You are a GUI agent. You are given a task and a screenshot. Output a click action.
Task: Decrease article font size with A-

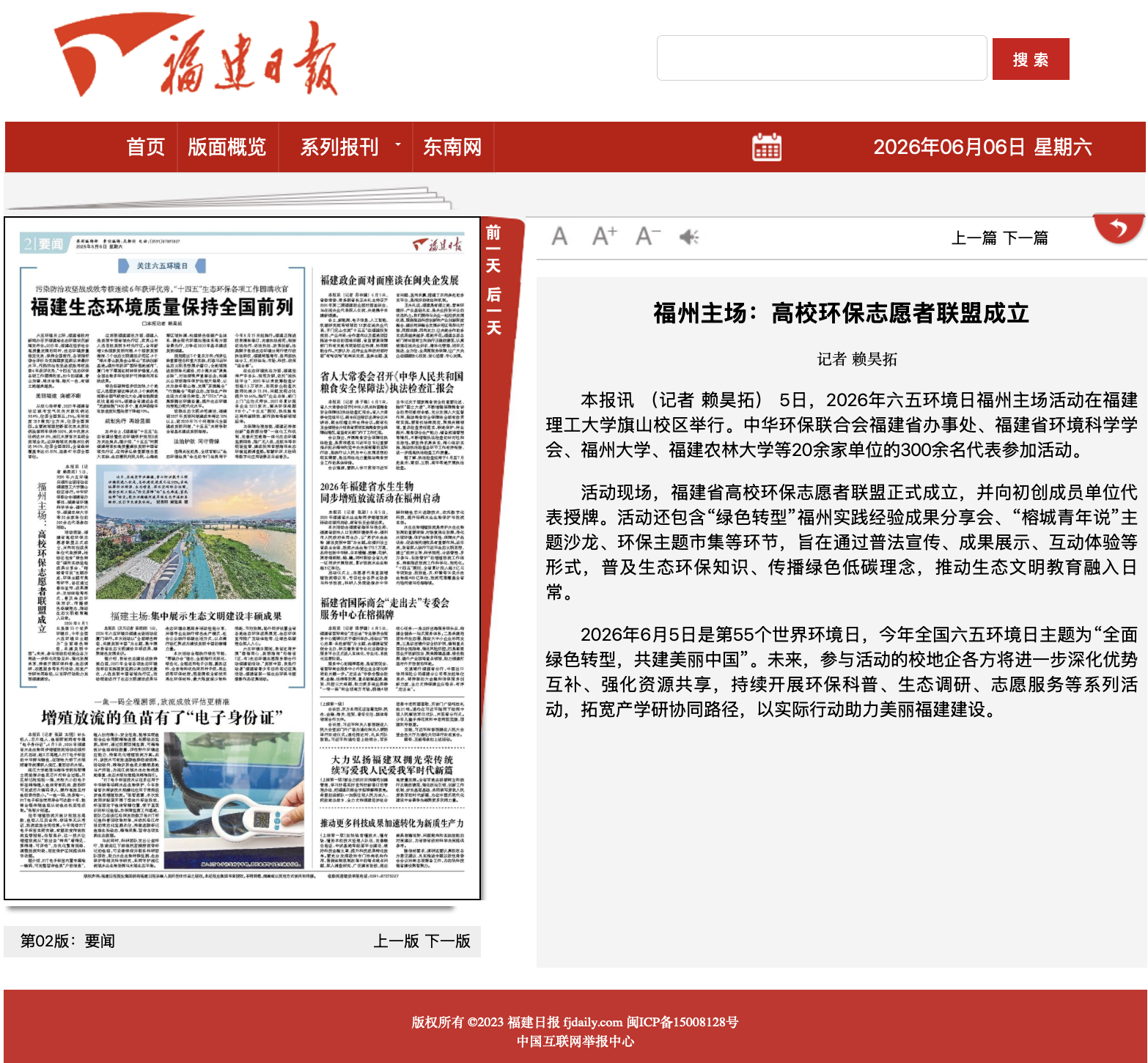point(647,236)
